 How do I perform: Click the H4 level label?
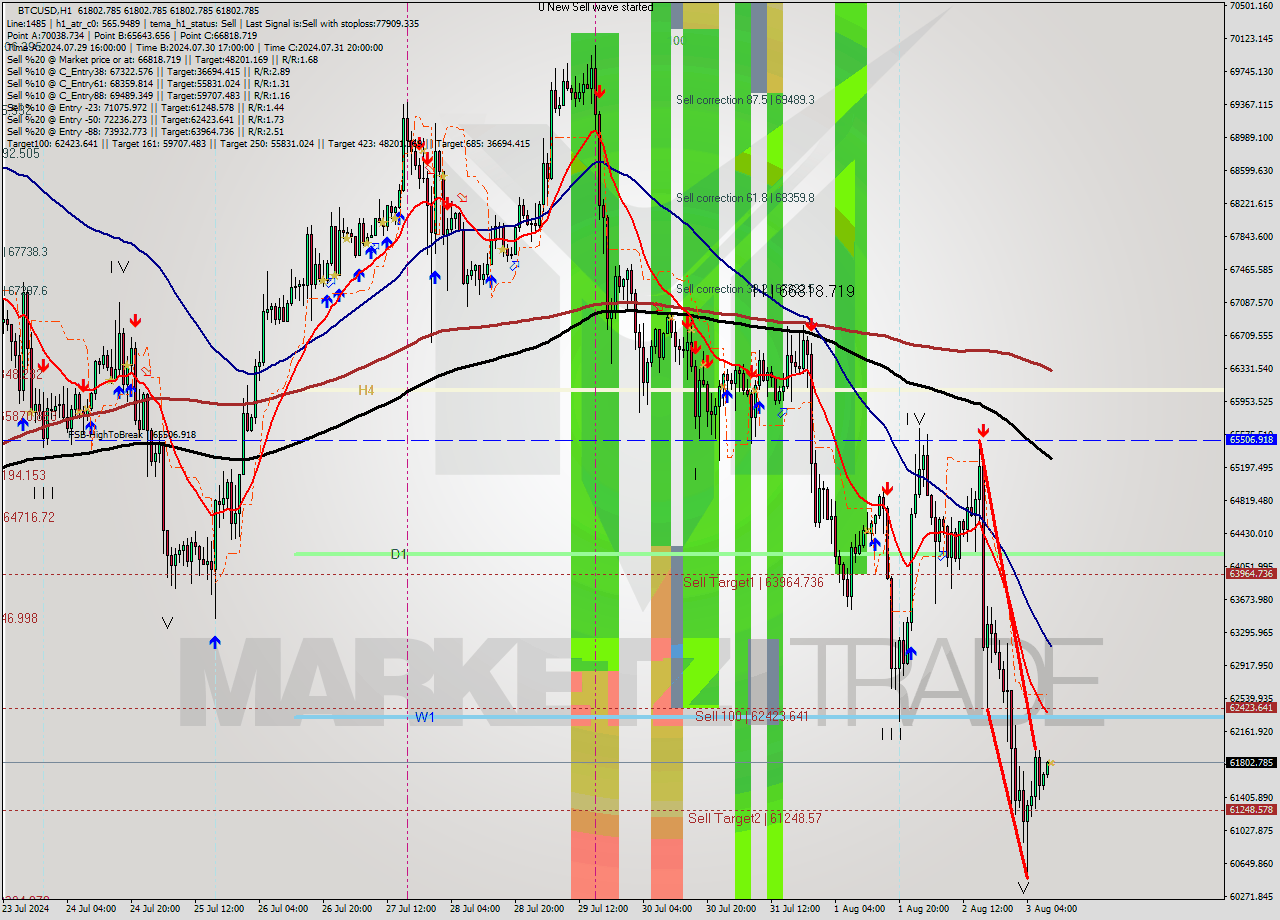pyautogui.click(x=366, y=390)
